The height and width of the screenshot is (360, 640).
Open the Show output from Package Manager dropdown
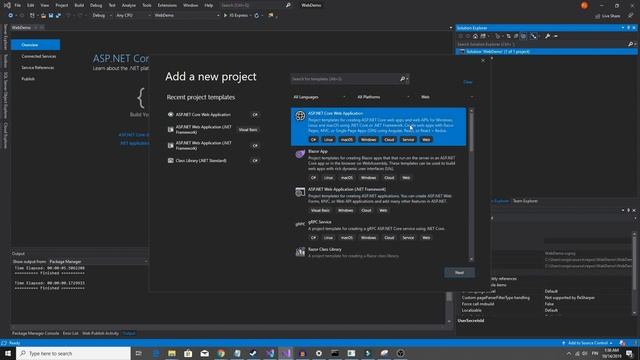point(97,262)
